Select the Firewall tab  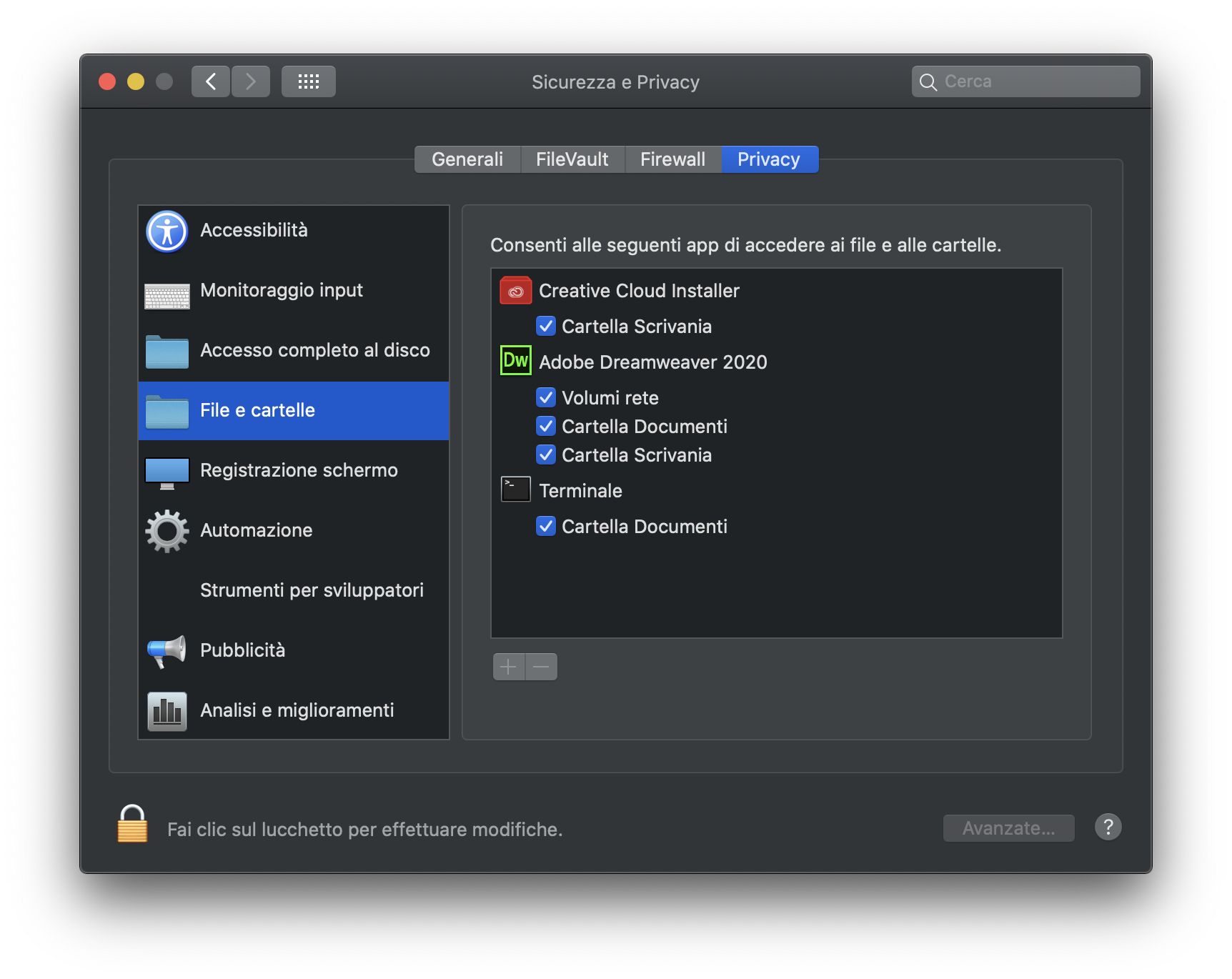coord(672,159)
